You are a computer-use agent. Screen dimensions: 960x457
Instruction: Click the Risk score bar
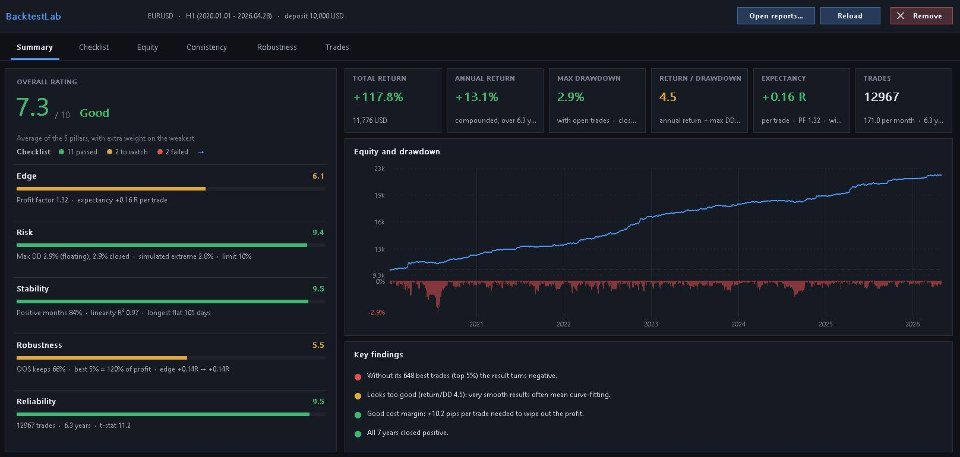tap(170, 245)
